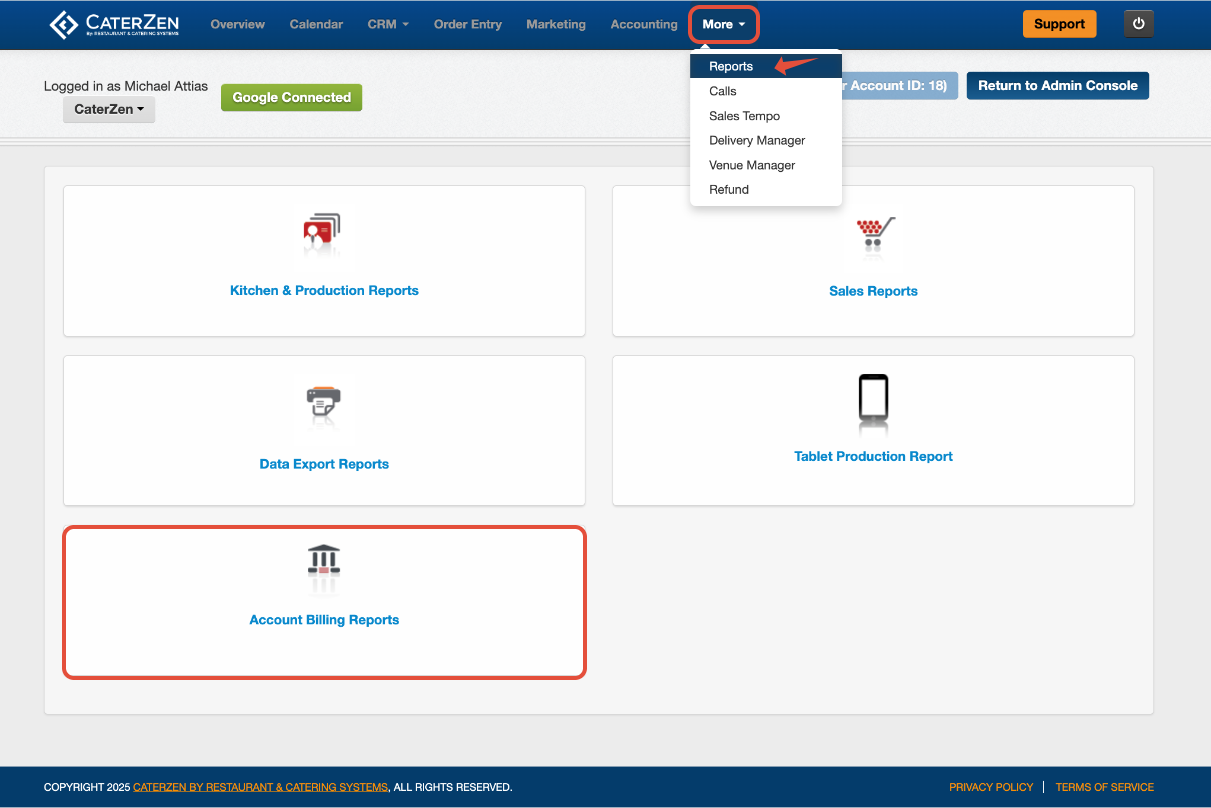This screenshot has height=808, width=1211.
Task: Expand the CRM dropdown menu
Action: pyautogui.click(x=388, y=24)
